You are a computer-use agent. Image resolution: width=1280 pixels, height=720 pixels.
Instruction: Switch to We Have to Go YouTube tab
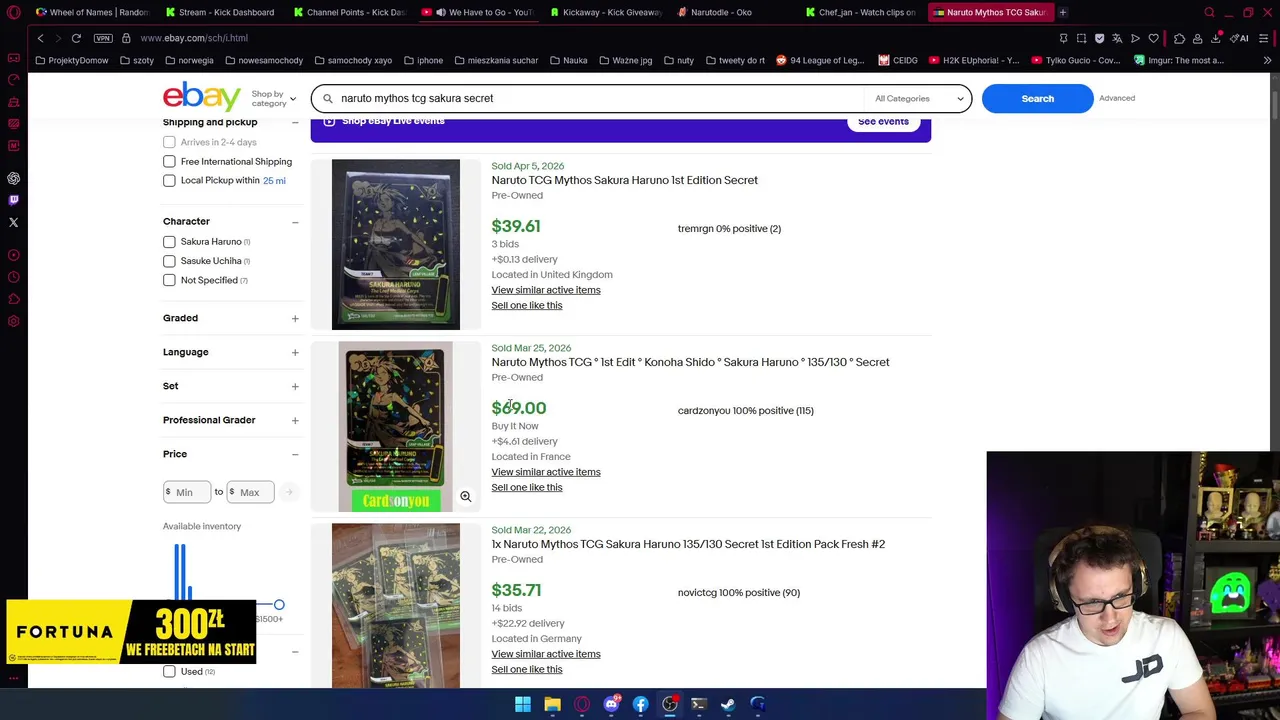tap(478, 12)
